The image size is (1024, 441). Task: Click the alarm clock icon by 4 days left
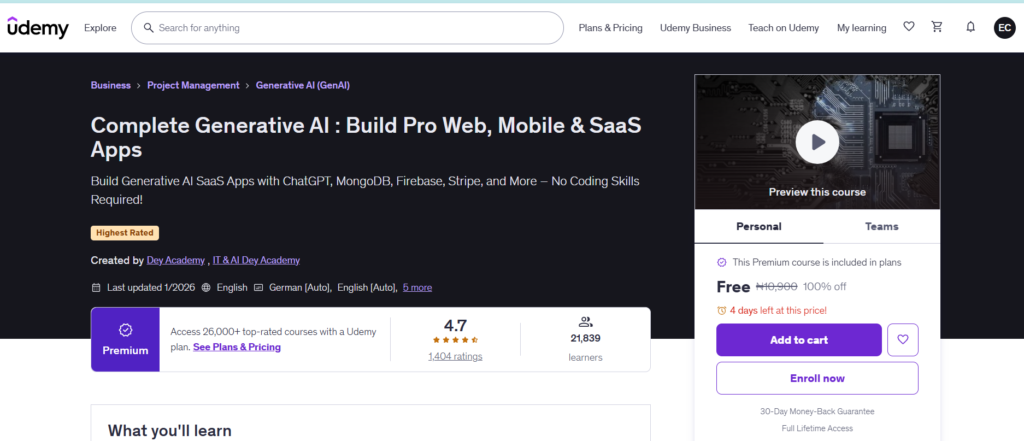[722, 310]
